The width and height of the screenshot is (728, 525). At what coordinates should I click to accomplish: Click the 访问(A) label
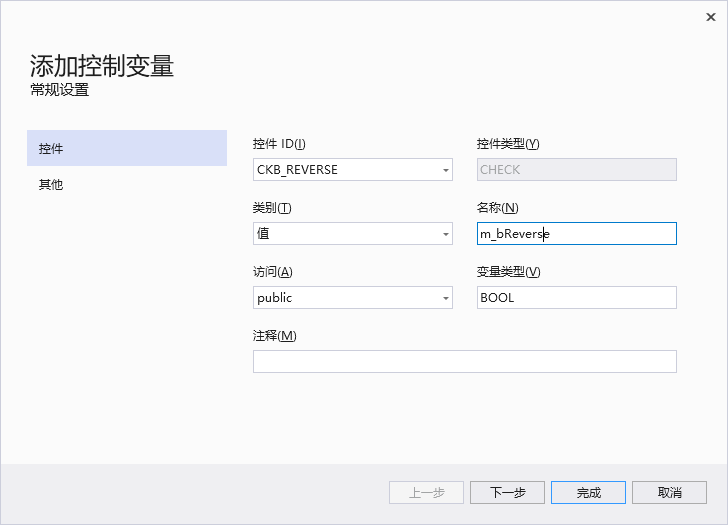coord(273,272)
